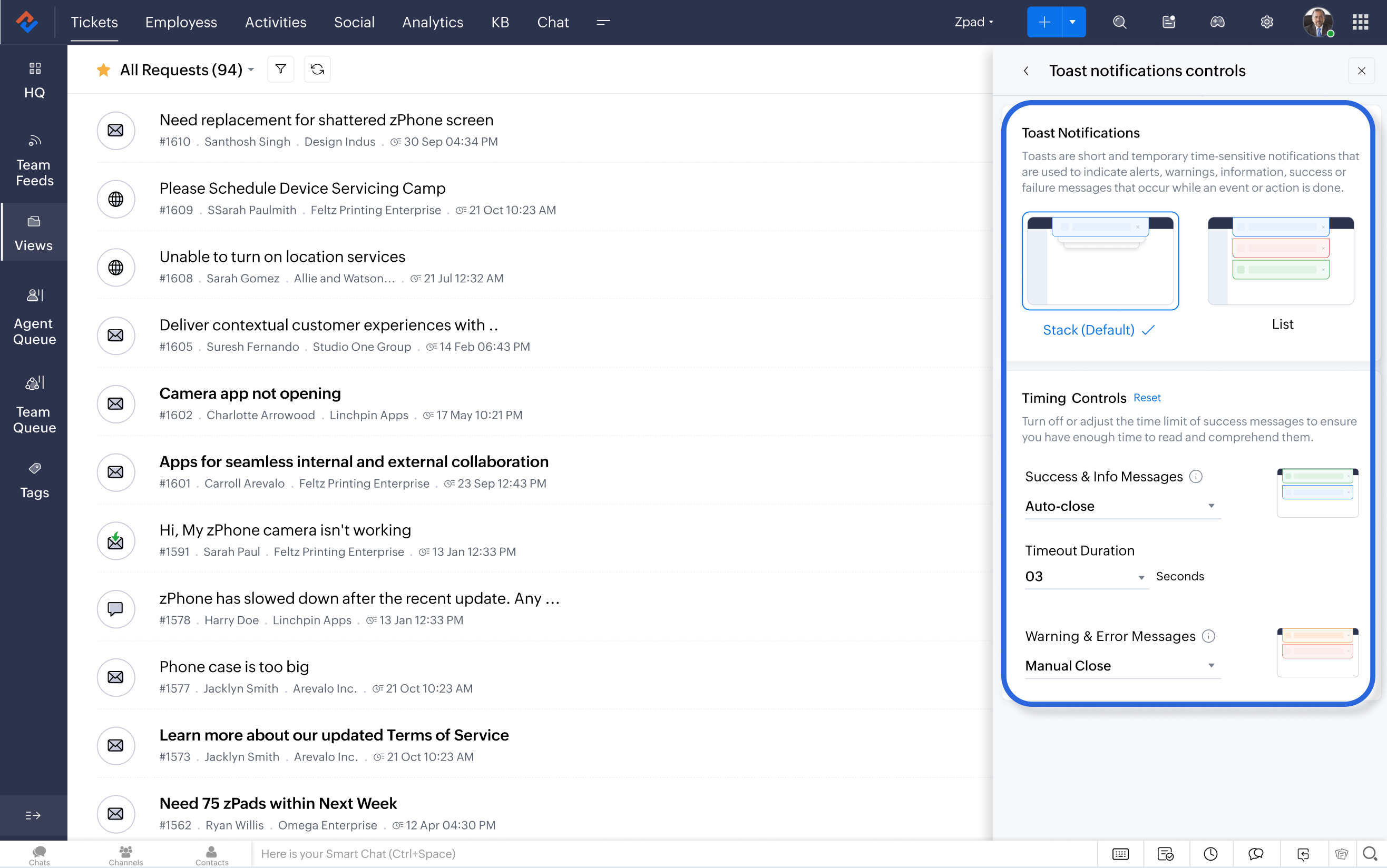Screen dimensions: 1387x868
Task: Open the Warning & Error Messages Manual Close dropdown
Action: pyautogui.click(x=1122, y=666)
